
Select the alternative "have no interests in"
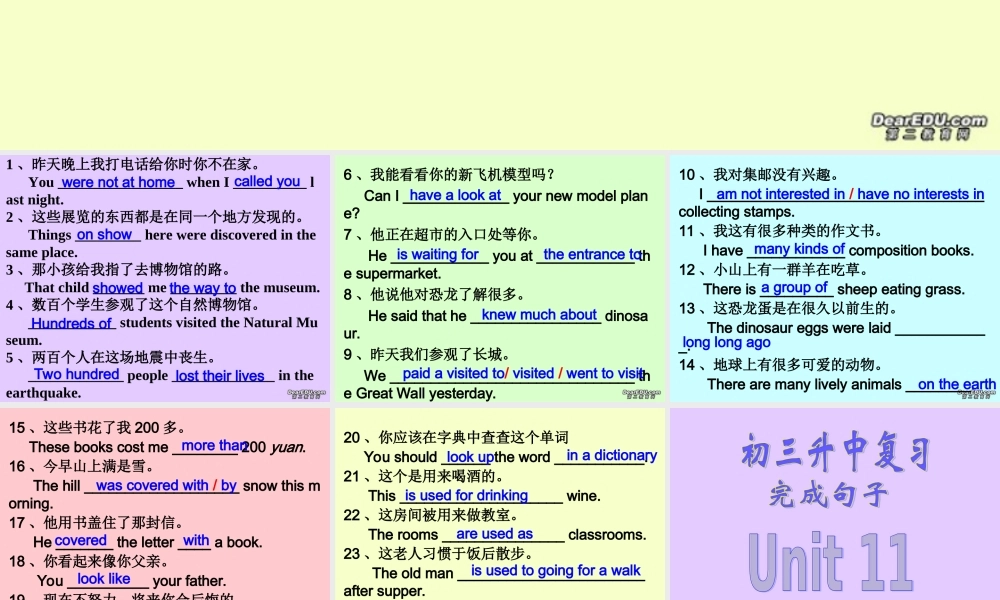point(920,194)
